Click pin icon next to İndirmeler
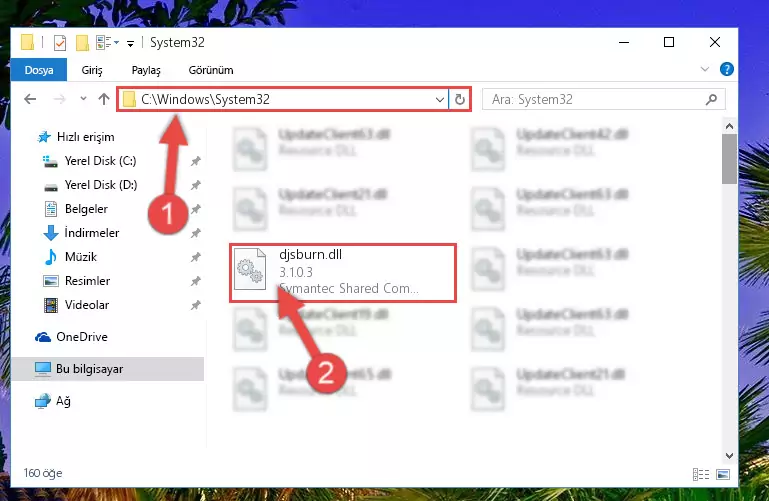The image size is (769, 501). pyautogui.click(x=196, y=233)
